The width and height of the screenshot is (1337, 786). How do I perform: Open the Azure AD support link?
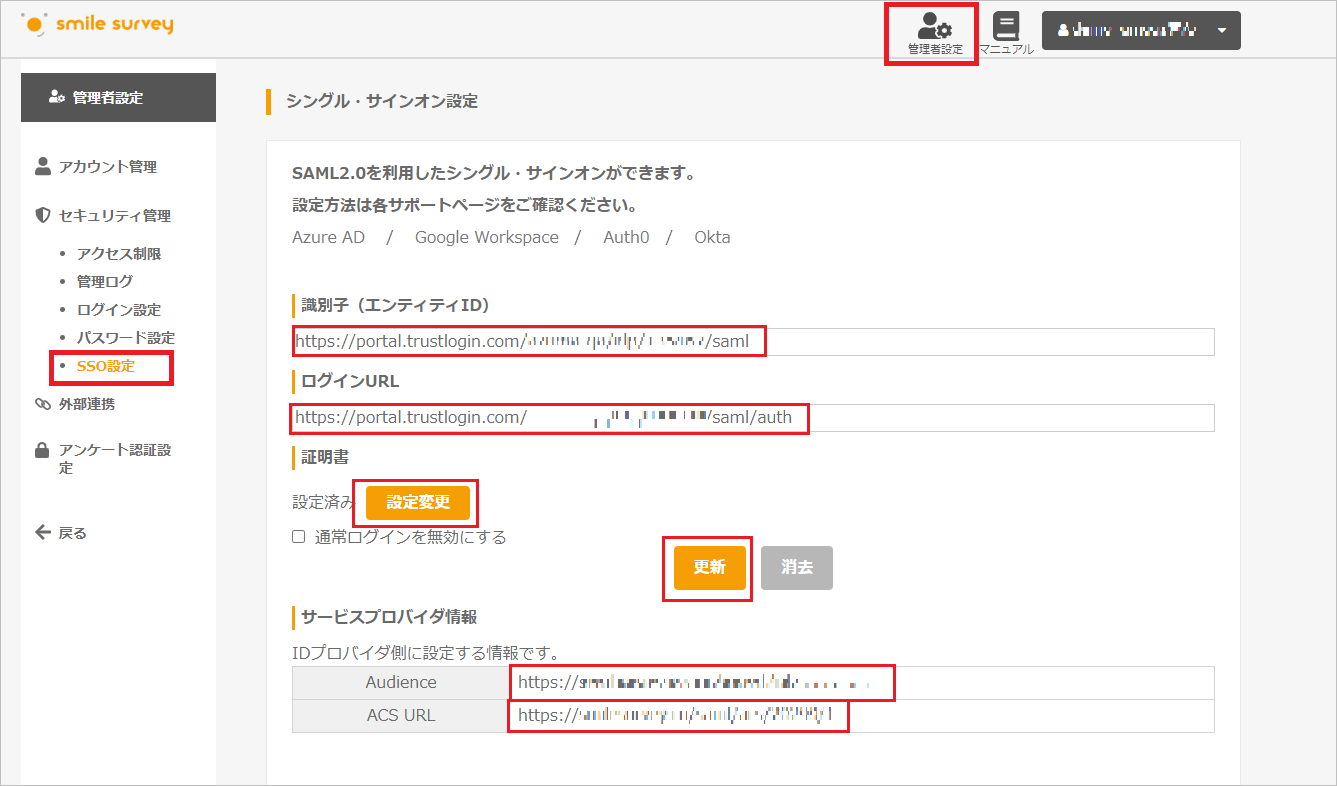click(x=329, y=237)
